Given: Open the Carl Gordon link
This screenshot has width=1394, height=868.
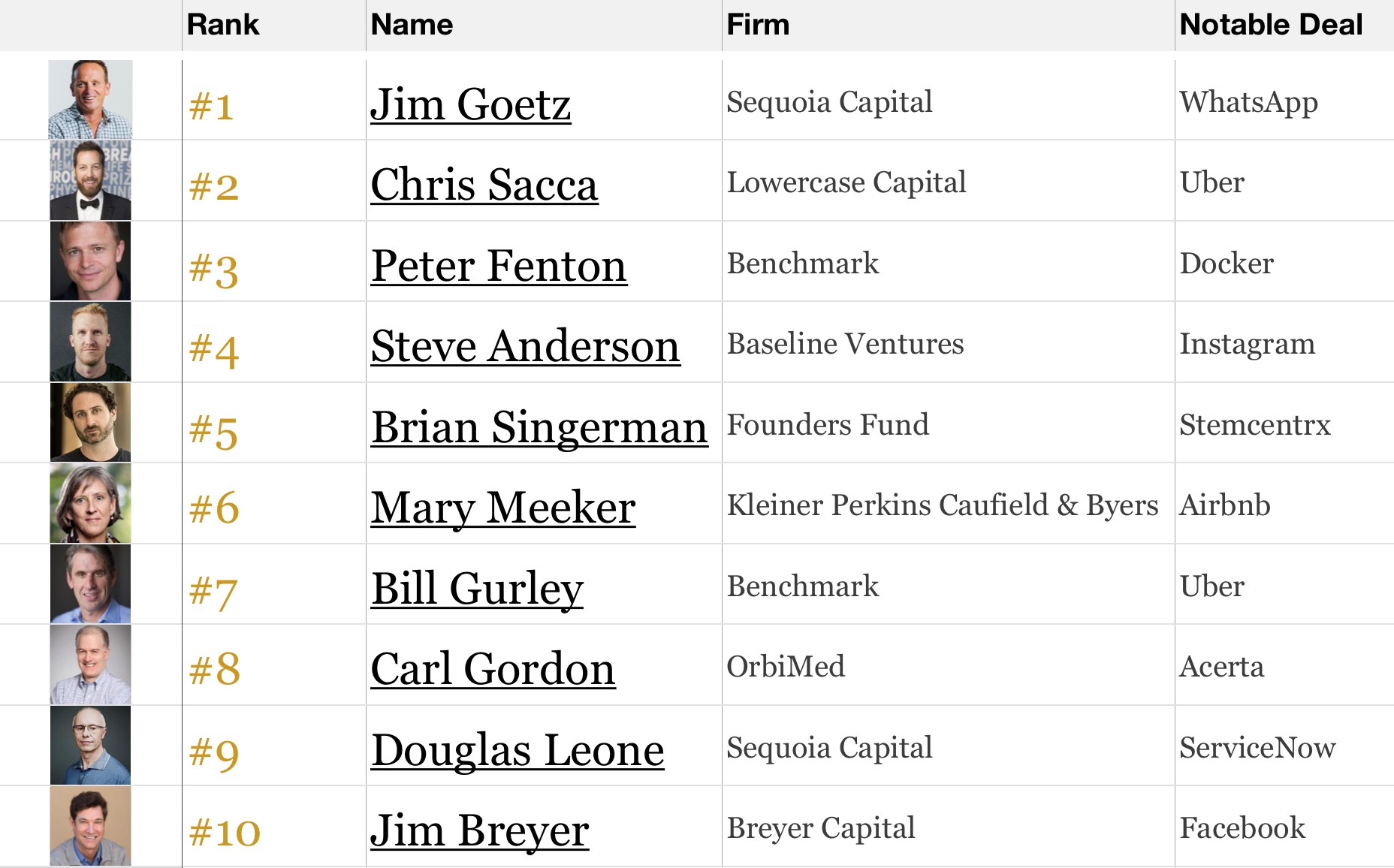Looking at the screenshot, I should [x=493, y=669].
